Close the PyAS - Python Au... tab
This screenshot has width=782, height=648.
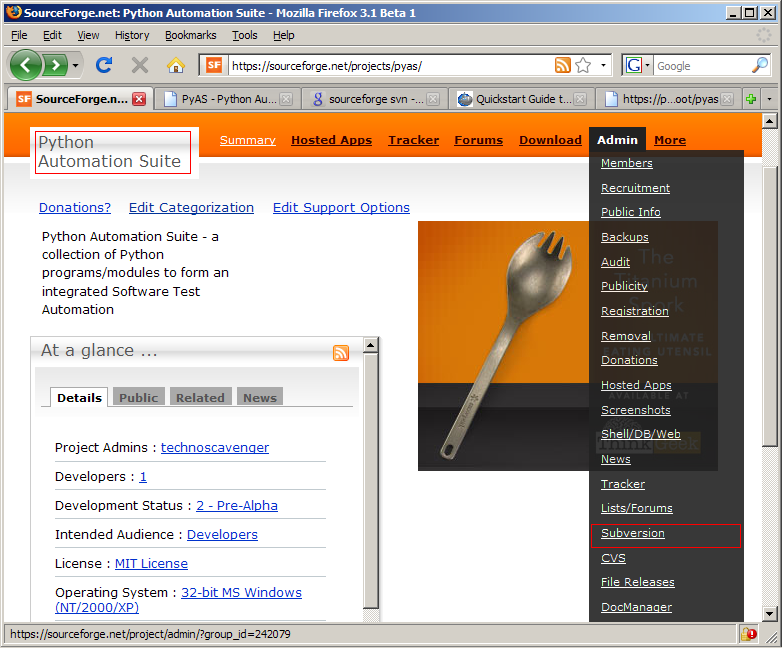coord(286,99)
